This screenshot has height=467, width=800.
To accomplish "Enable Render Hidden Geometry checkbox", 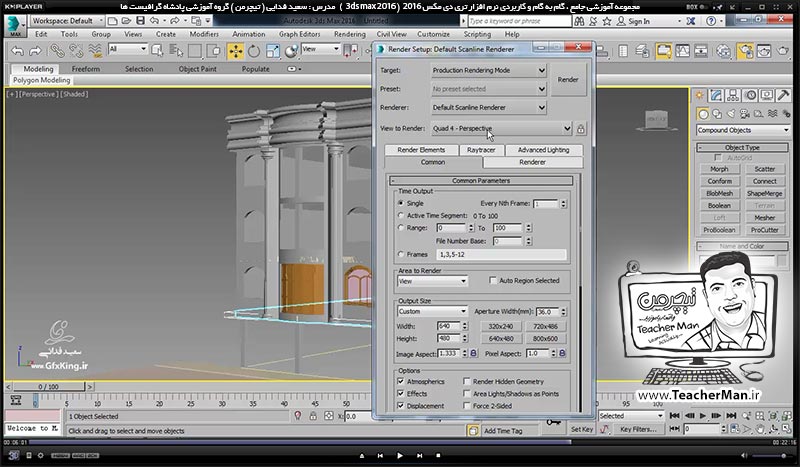I will pyautogui.click(x=467, y=381).
